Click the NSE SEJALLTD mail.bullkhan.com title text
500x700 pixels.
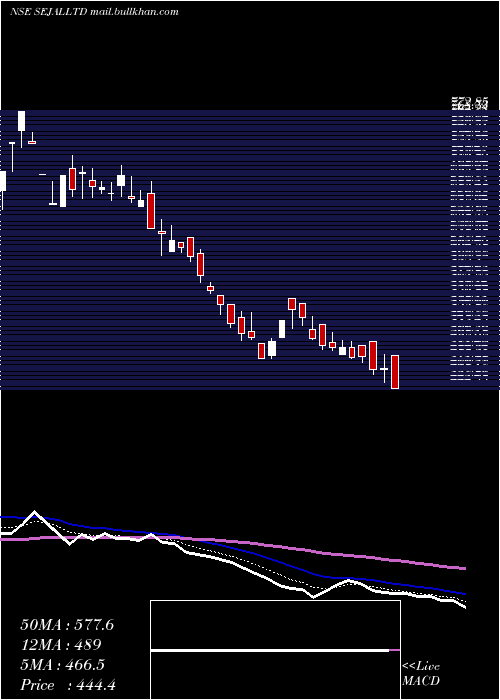[94, 12]
